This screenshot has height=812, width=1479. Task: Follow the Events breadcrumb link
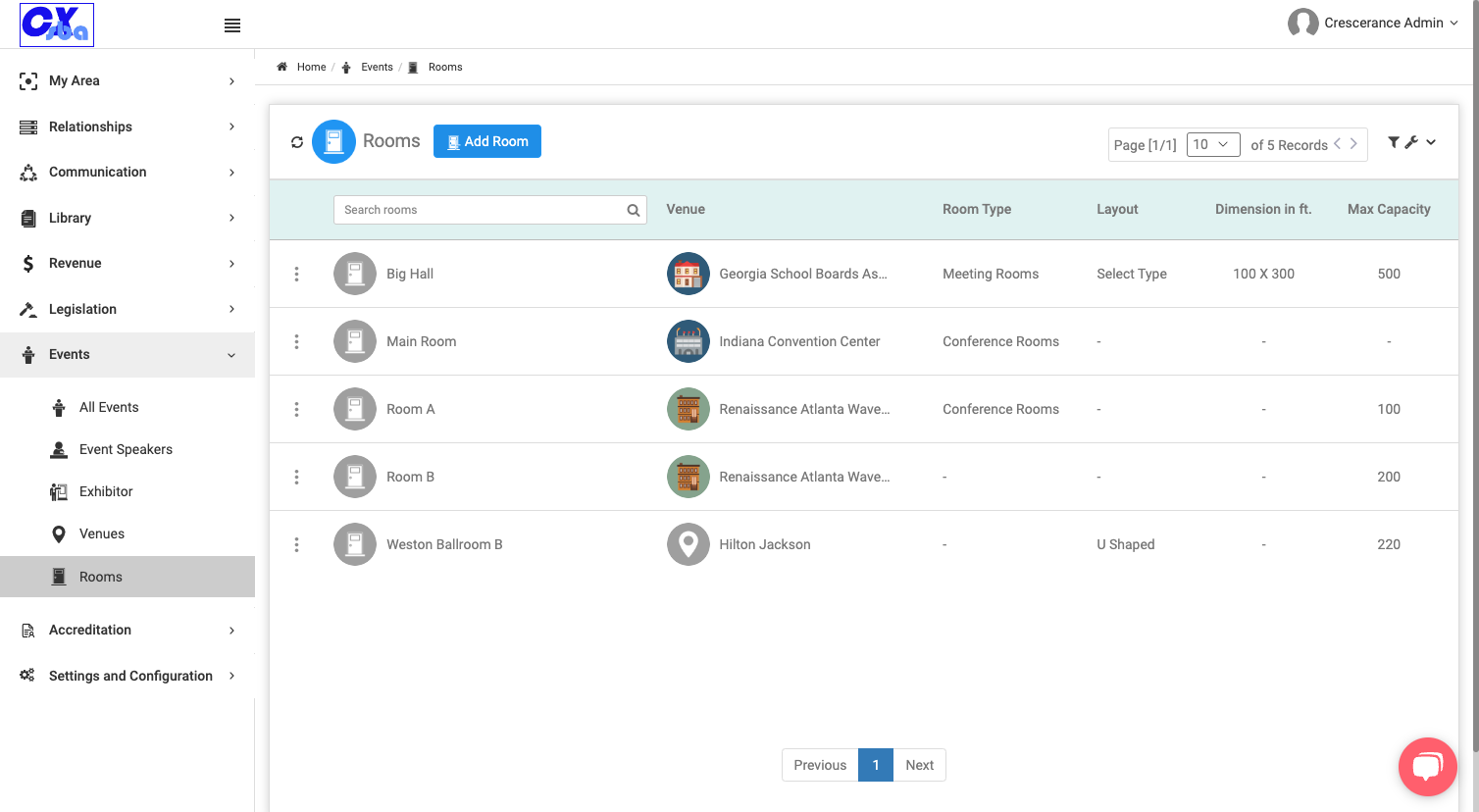377,67
